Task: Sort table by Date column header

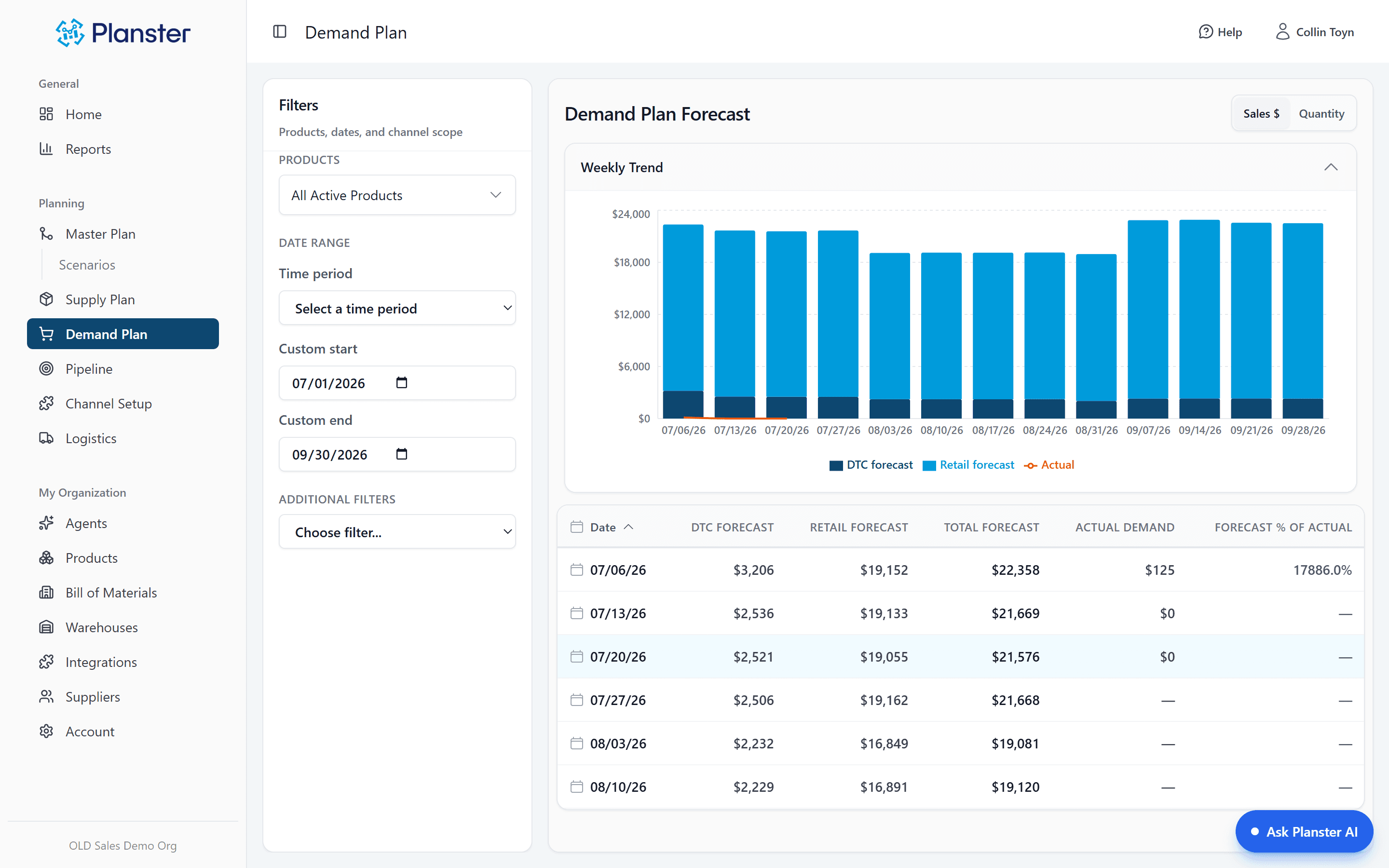Action: tap(603, 527)
